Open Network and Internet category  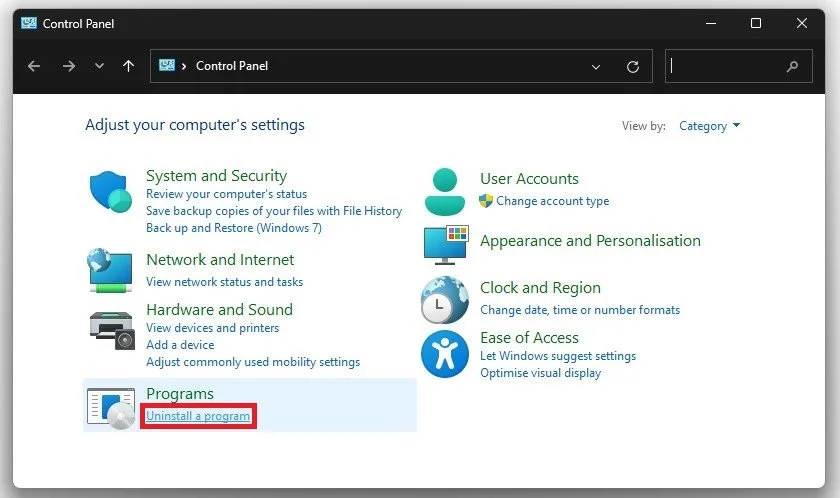[220, 260]
